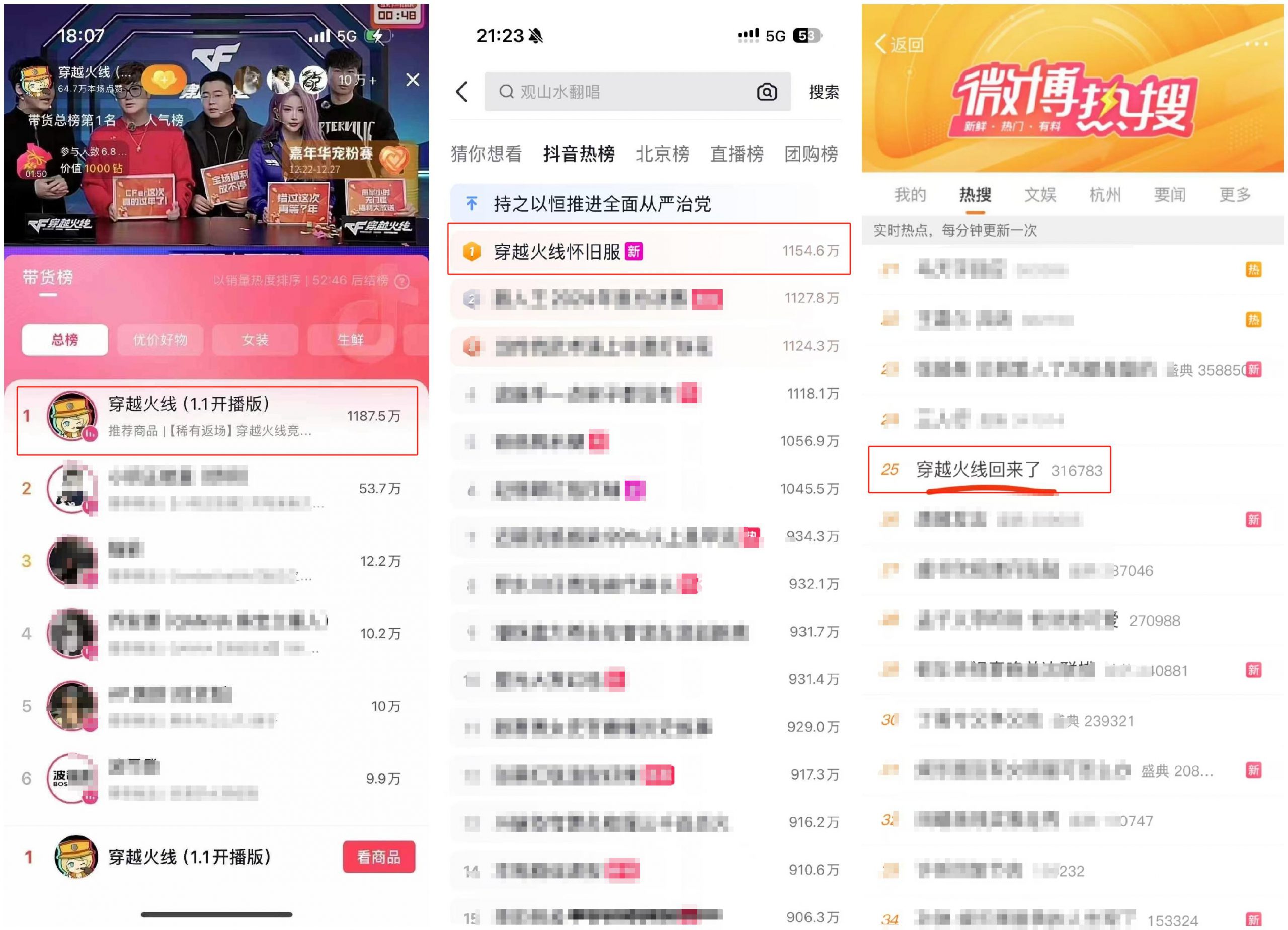
Task: Tap the 返回 back chevron on Weibo
Action: pyautogui.click(x=900, y=44)
